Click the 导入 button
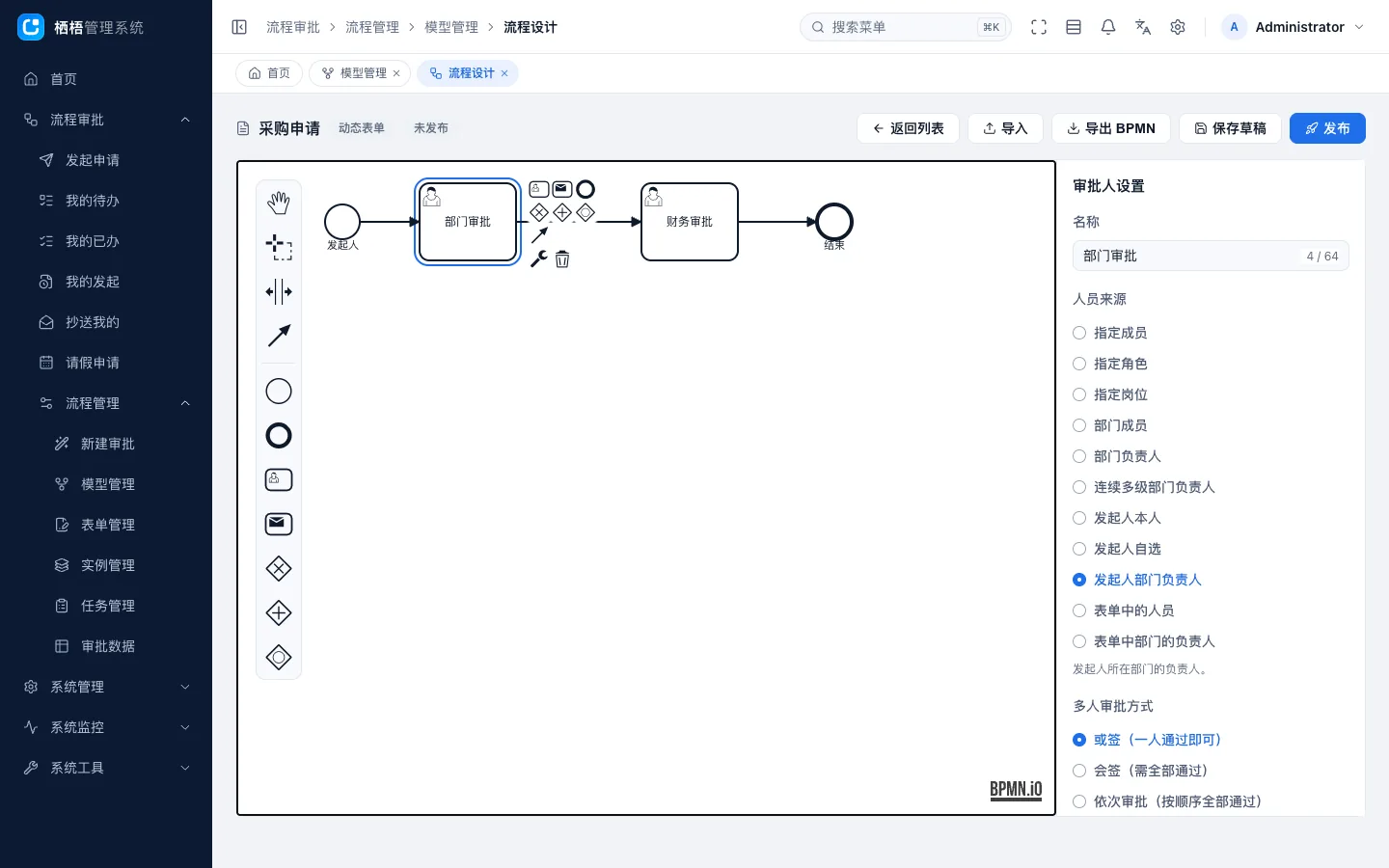This screenshot has height=868, width=1389. pos(1005,128)
